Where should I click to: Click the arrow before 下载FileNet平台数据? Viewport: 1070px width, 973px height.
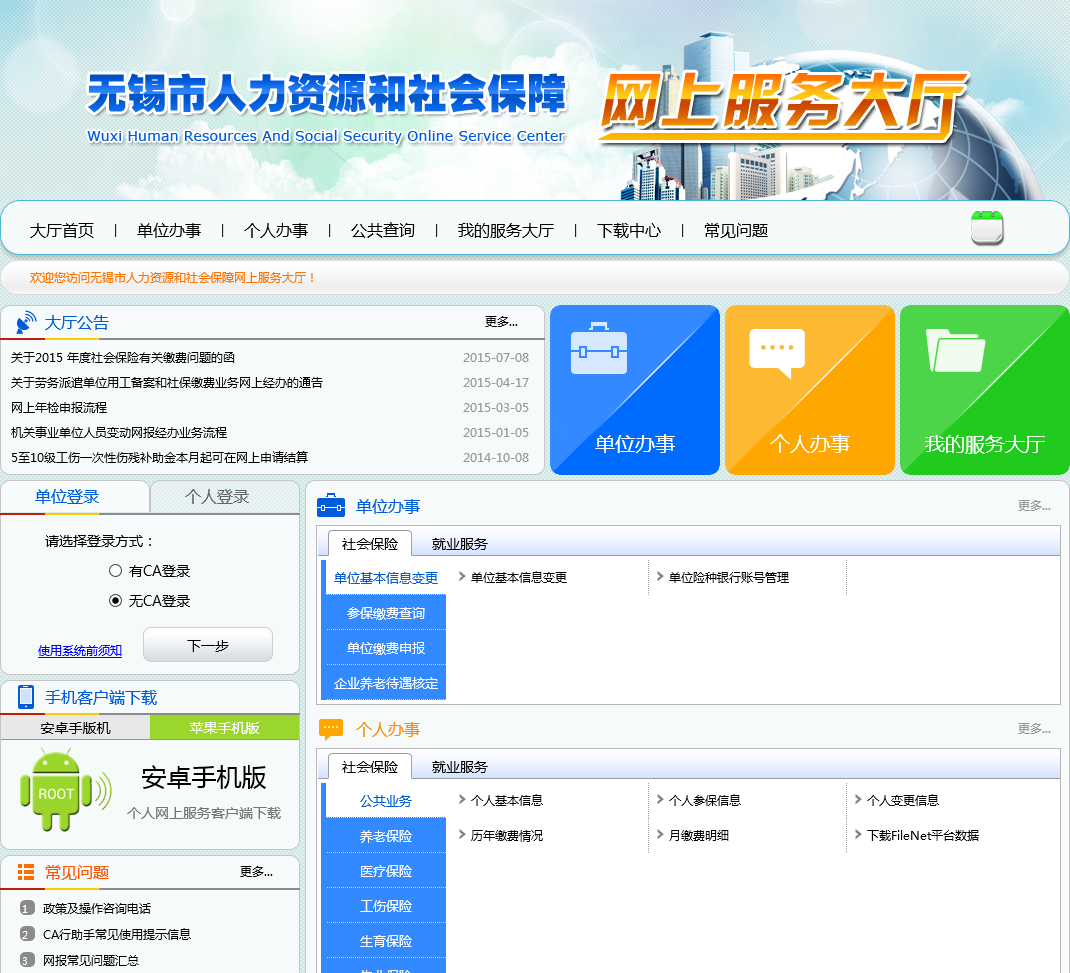click(x=858, y=834)
